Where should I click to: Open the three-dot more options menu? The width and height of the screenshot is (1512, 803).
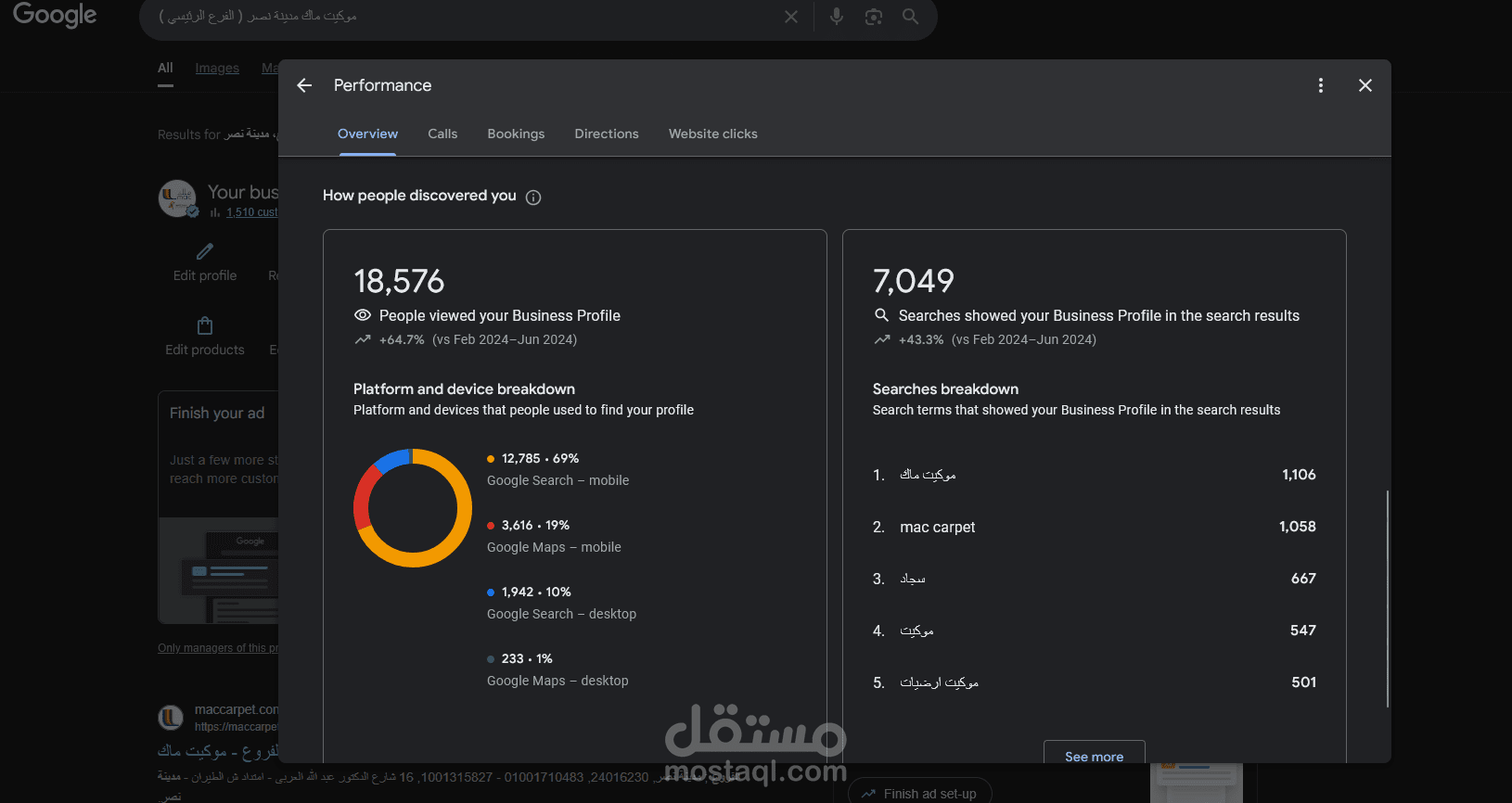tap(1321, 85)
